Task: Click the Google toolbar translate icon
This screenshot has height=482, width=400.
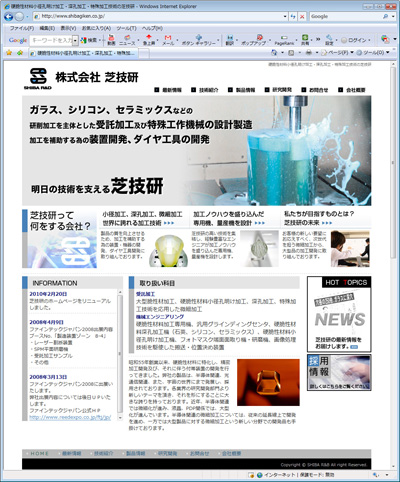Action: [230, 40]
